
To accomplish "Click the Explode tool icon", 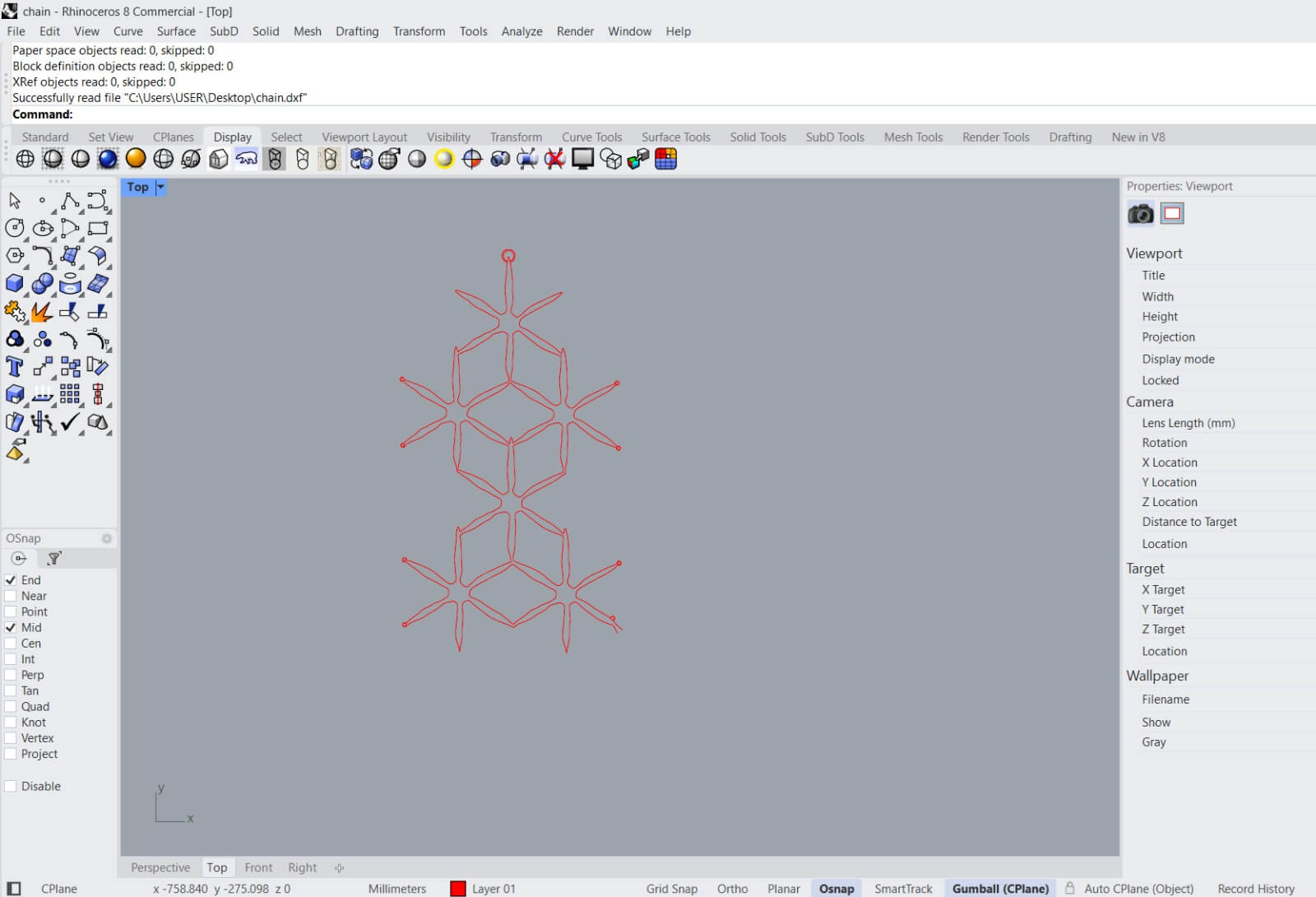I will [42, 312].
